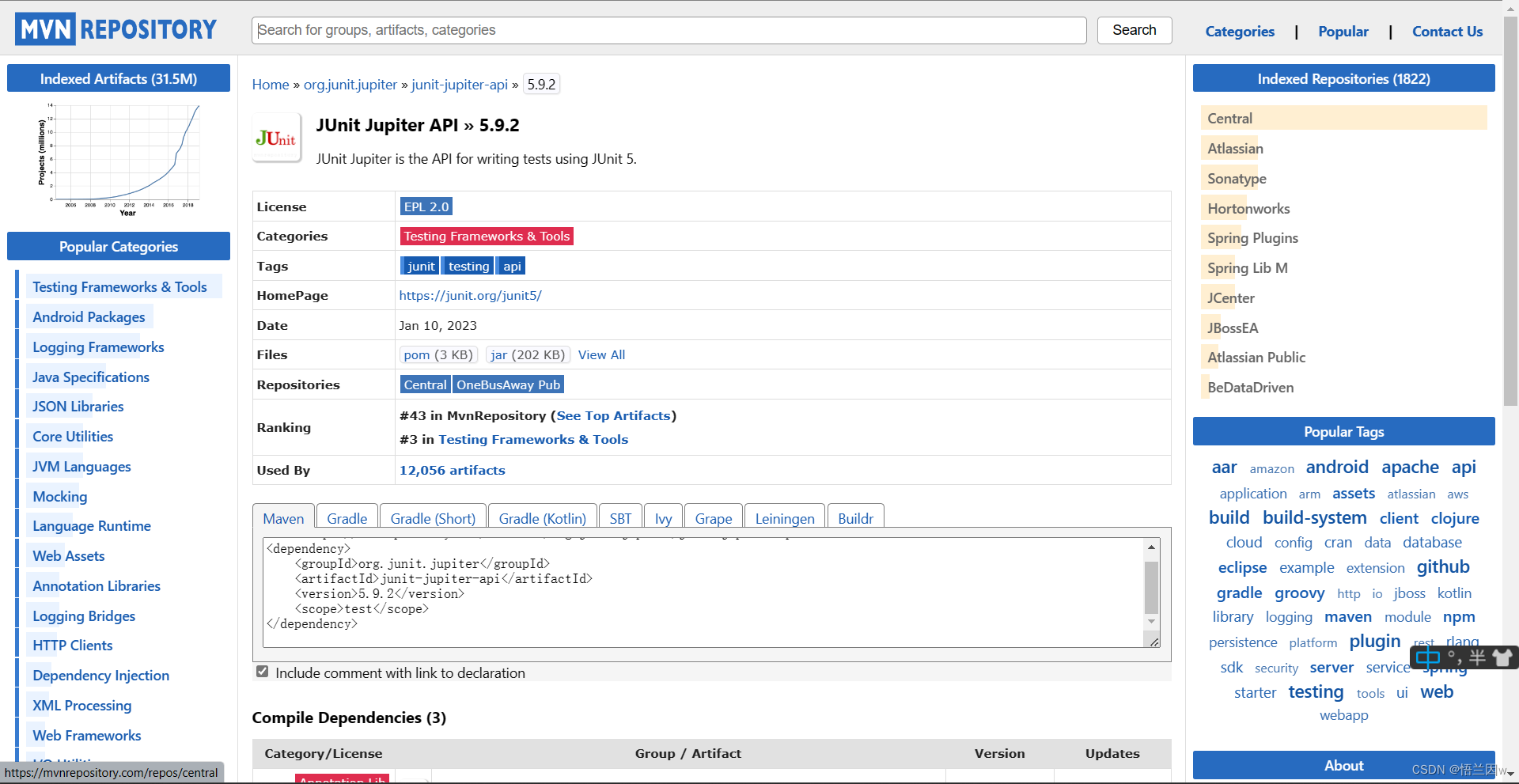Screen dimensions: 1519x784
Task: Open Dependency Injection sidebar category
Action: (x=100, y=676)
